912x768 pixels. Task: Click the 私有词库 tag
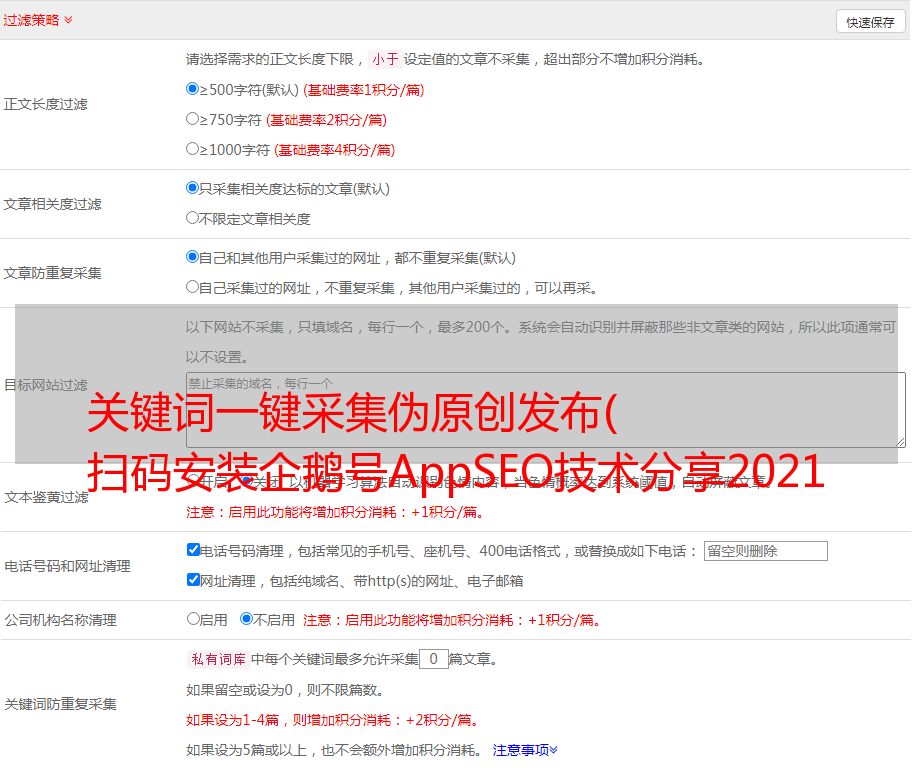tap(218, 659)
